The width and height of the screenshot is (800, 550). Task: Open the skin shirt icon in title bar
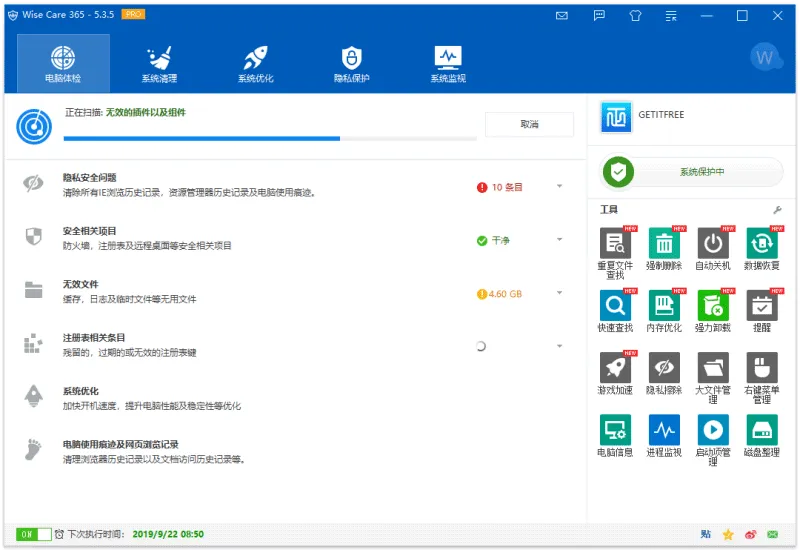pos(635,16)
